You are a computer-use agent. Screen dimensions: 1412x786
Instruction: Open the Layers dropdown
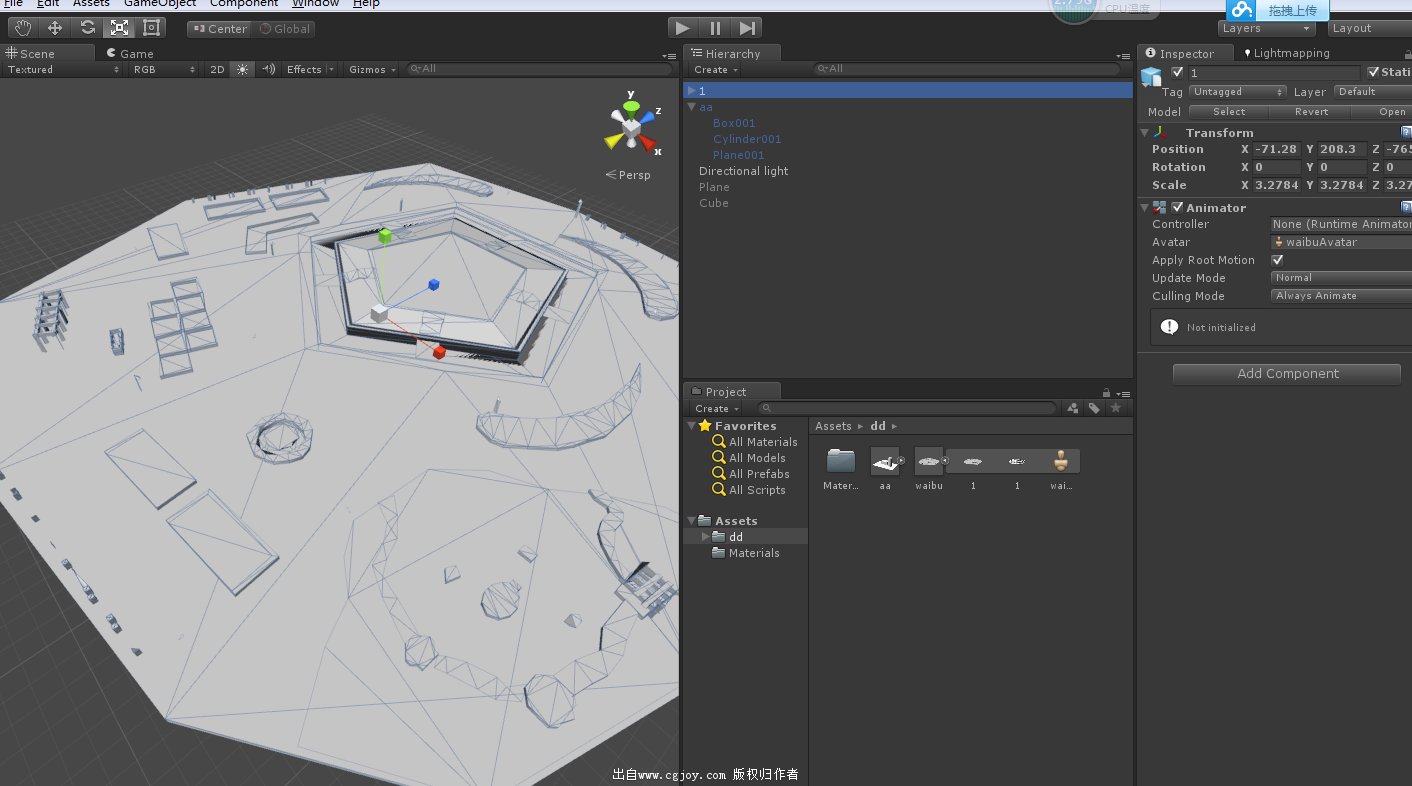(1267, 28)
